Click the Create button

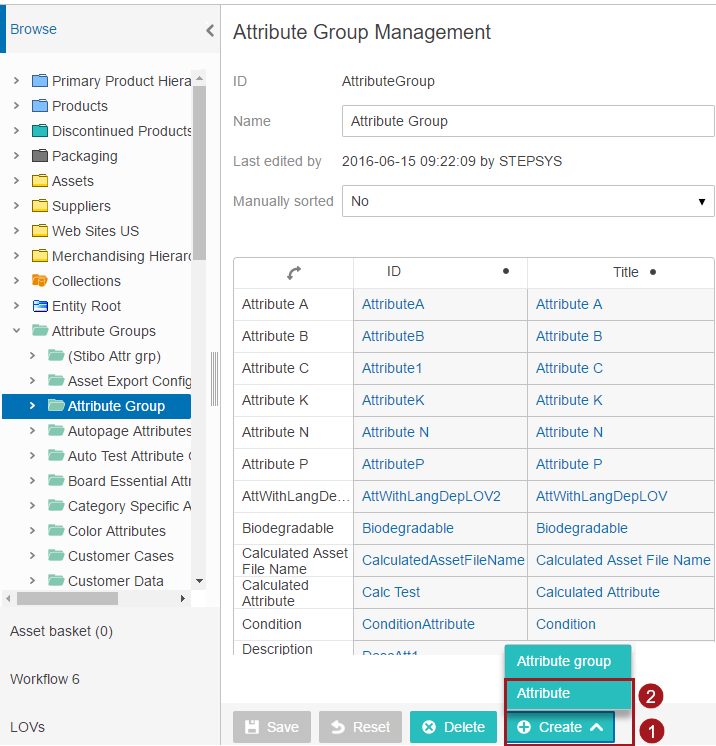(x=560, y=727)
